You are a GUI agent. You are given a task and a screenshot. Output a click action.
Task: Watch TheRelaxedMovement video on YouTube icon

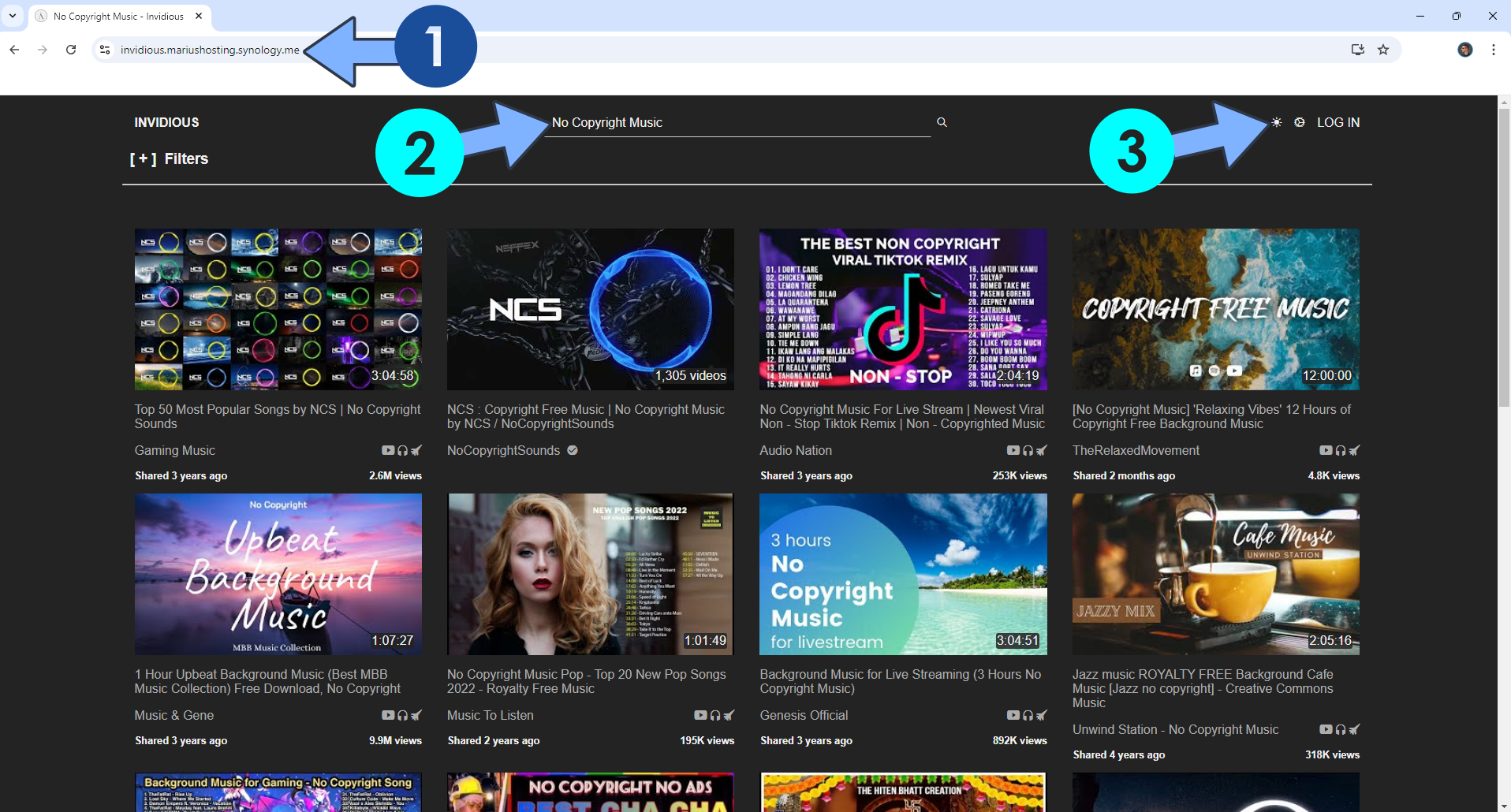point(1326,450)
